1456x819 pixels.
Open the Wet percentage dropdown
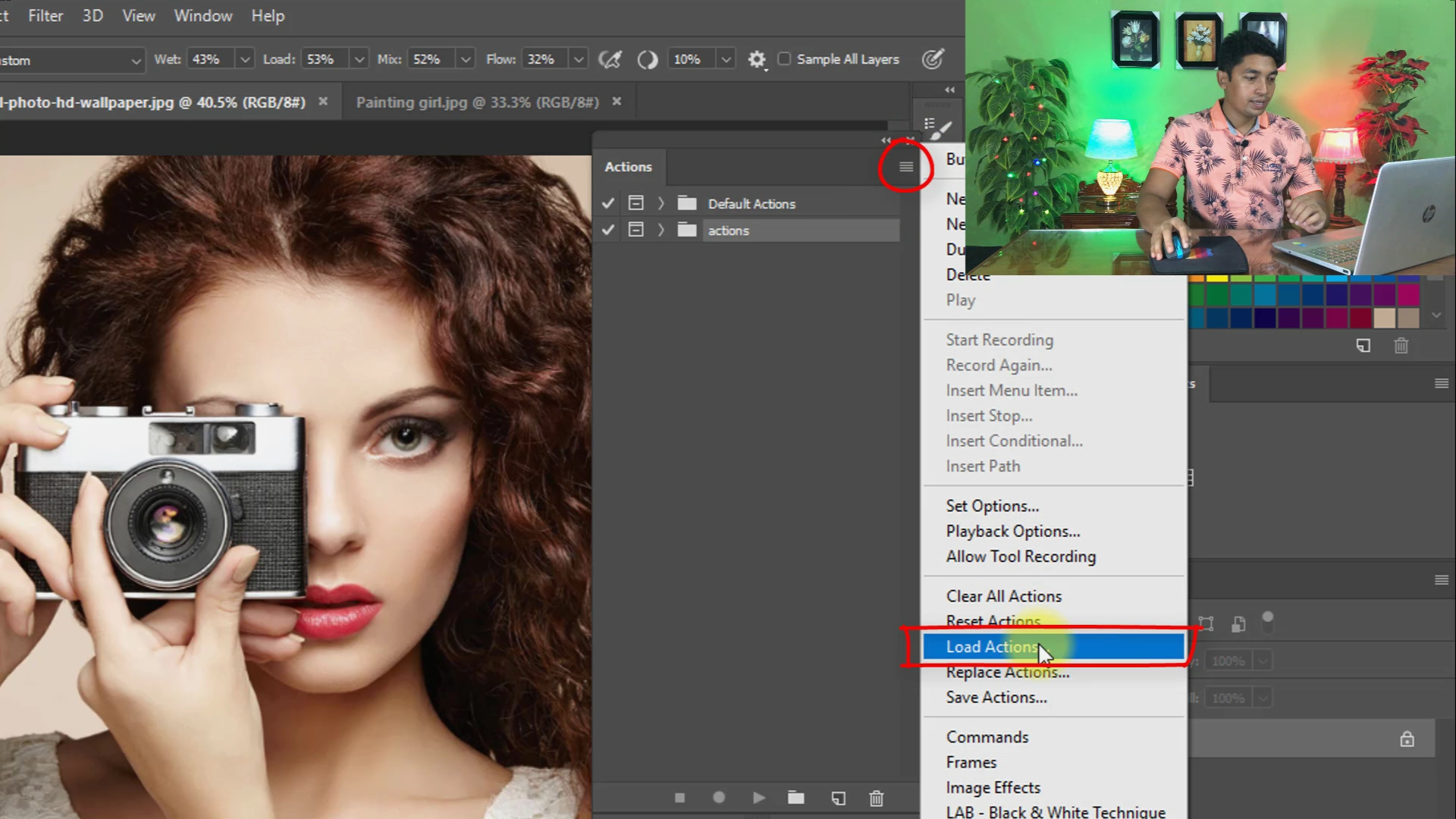coord(244,59)
